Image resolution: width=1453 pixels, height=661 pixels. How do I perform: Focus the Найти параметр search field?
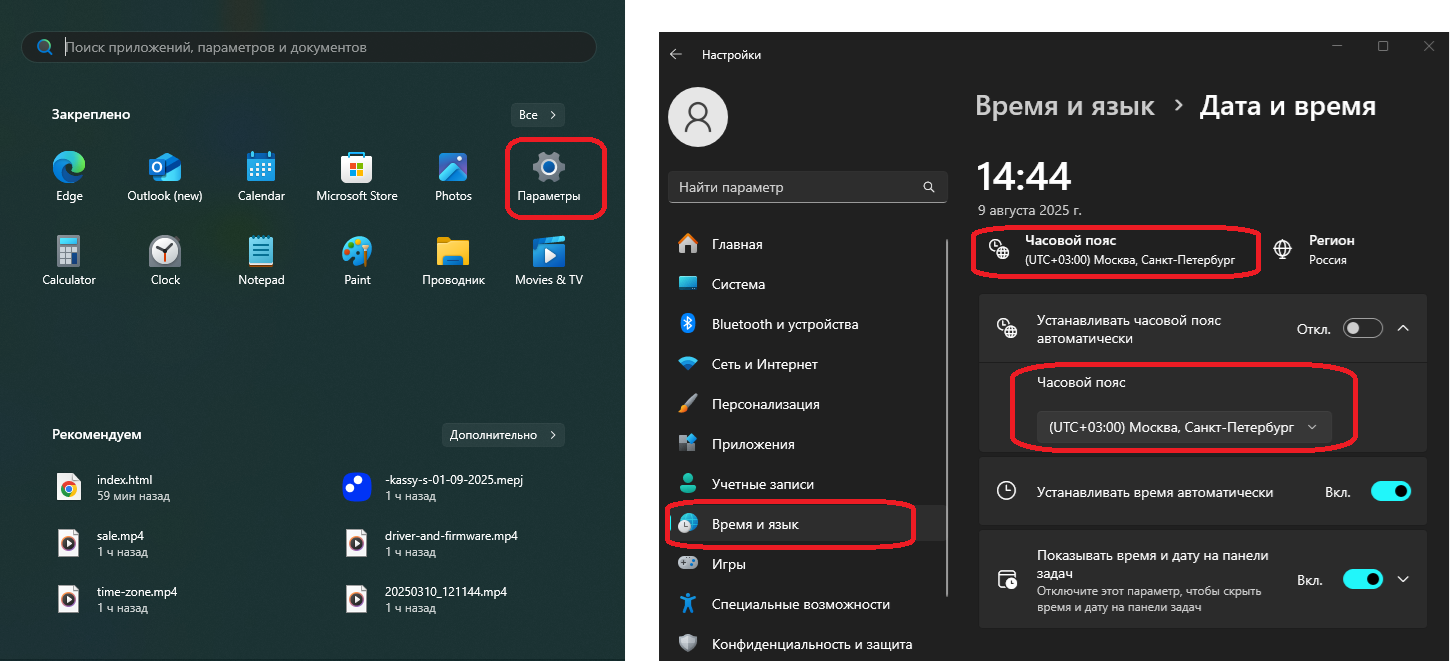807,187
